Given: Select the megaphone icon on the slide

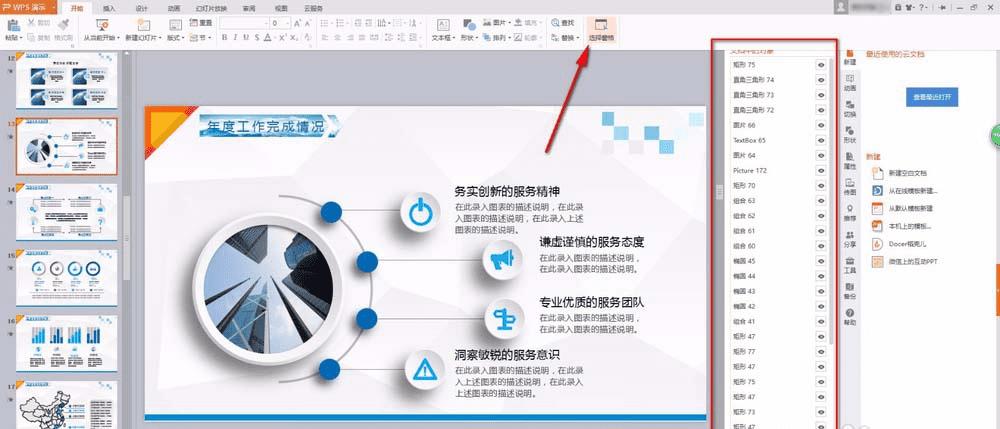Looking at the screenshot, I should click(x=502, y=259).
